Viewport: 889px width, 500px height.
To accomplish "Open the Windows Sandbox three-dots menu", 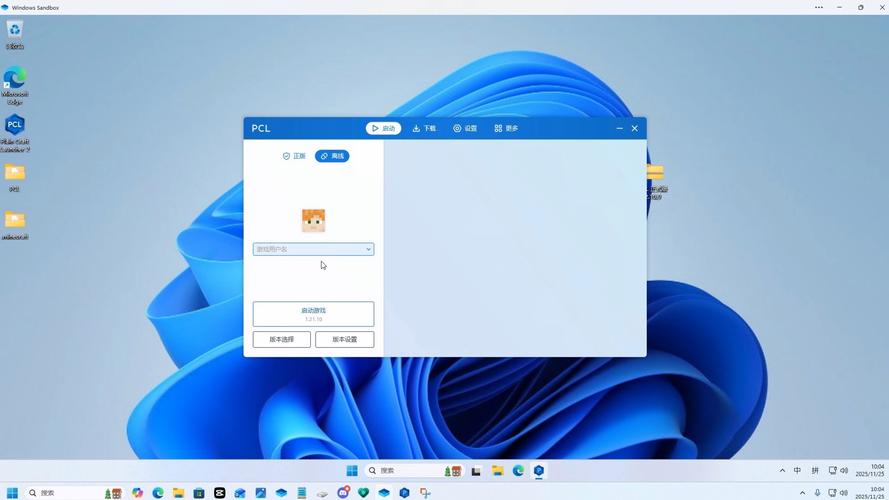I will 819,7.
